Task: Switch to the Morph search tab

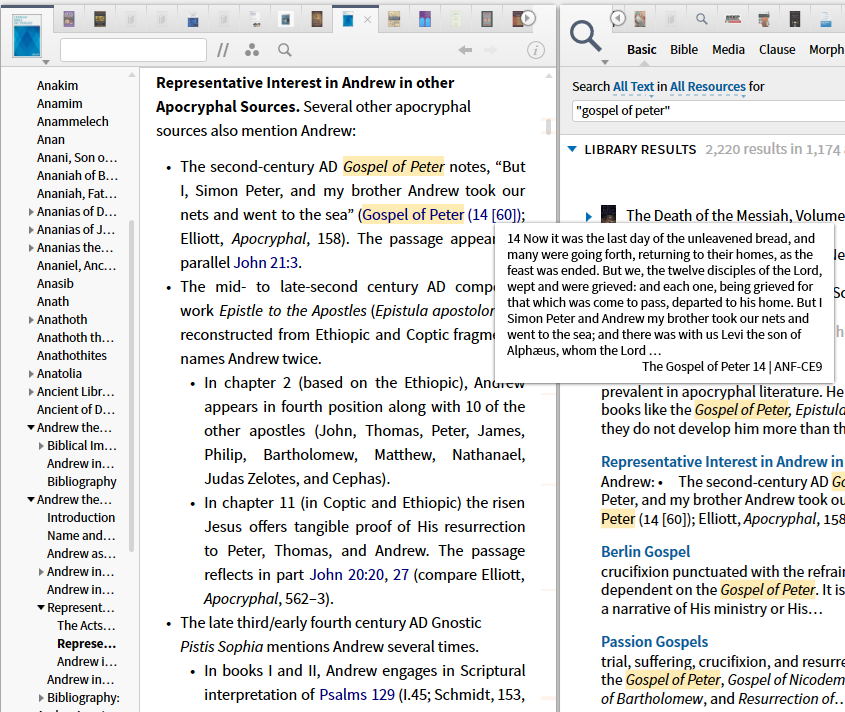Action: [x=826, y=50]
